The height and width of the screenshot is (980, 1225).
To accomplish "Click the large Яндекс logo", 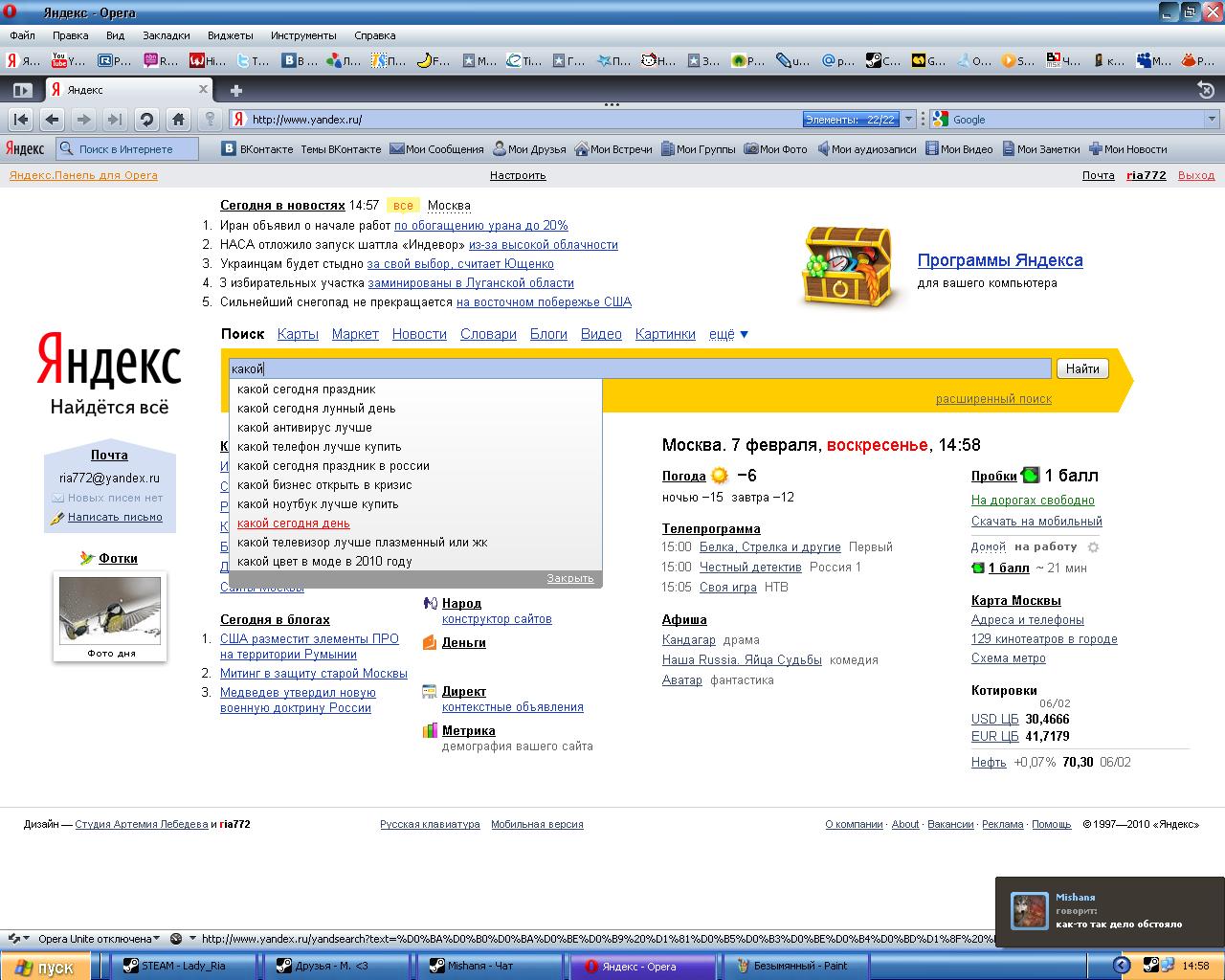I will coord(109,360).
